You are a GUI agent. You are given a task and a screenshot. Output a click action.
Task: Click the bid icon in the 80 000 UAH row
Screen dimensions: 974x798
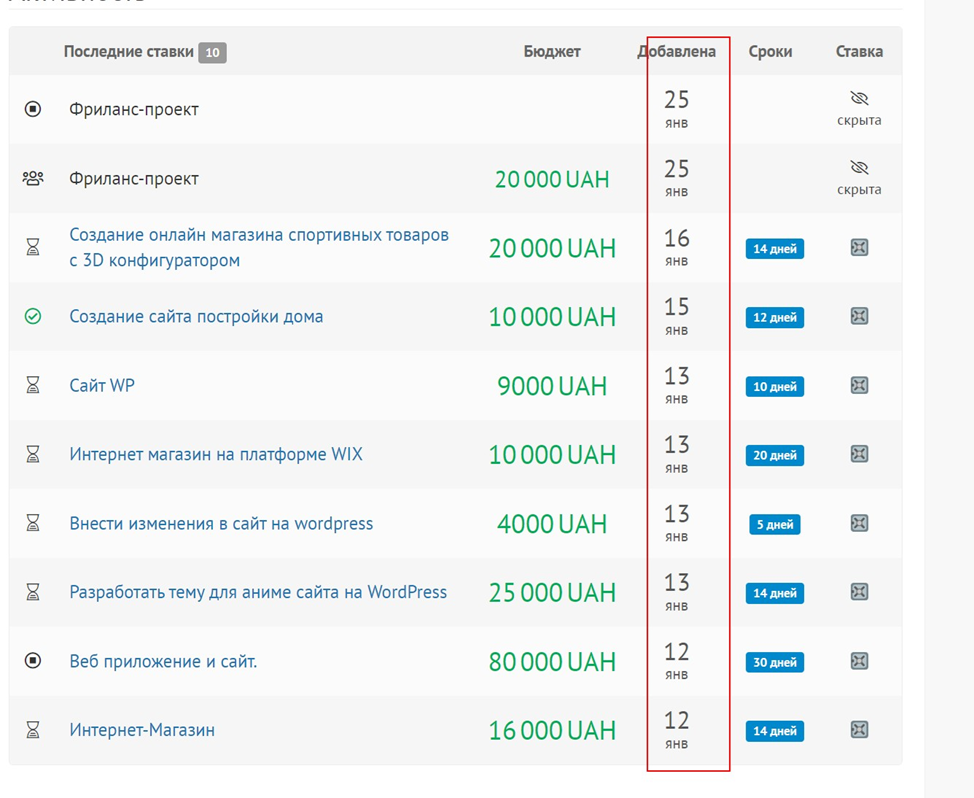pyautogui.click(x=859, y=661)
